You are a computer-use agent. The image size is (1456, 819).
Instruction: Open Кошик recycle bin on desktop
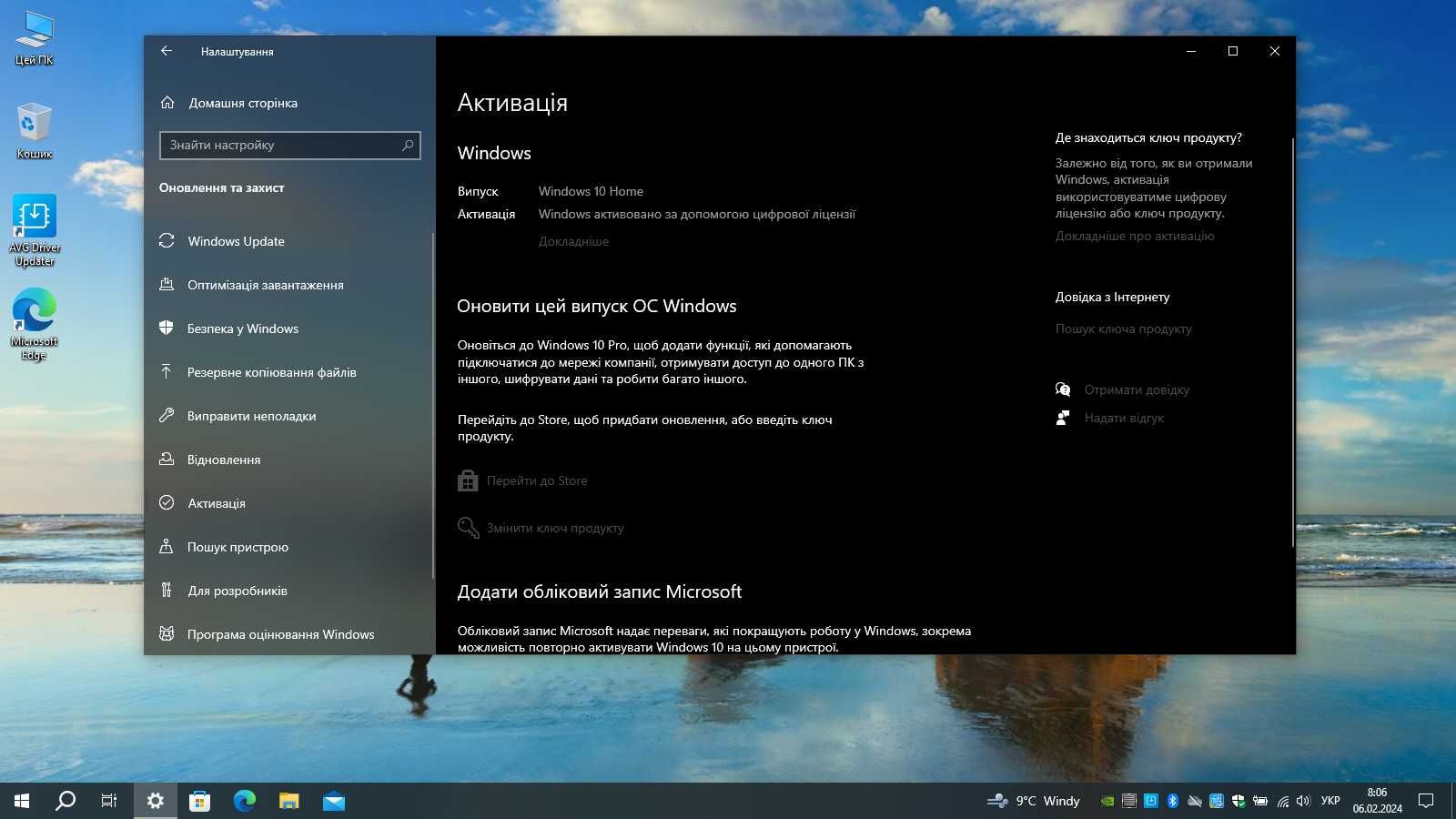click(34, 131)
